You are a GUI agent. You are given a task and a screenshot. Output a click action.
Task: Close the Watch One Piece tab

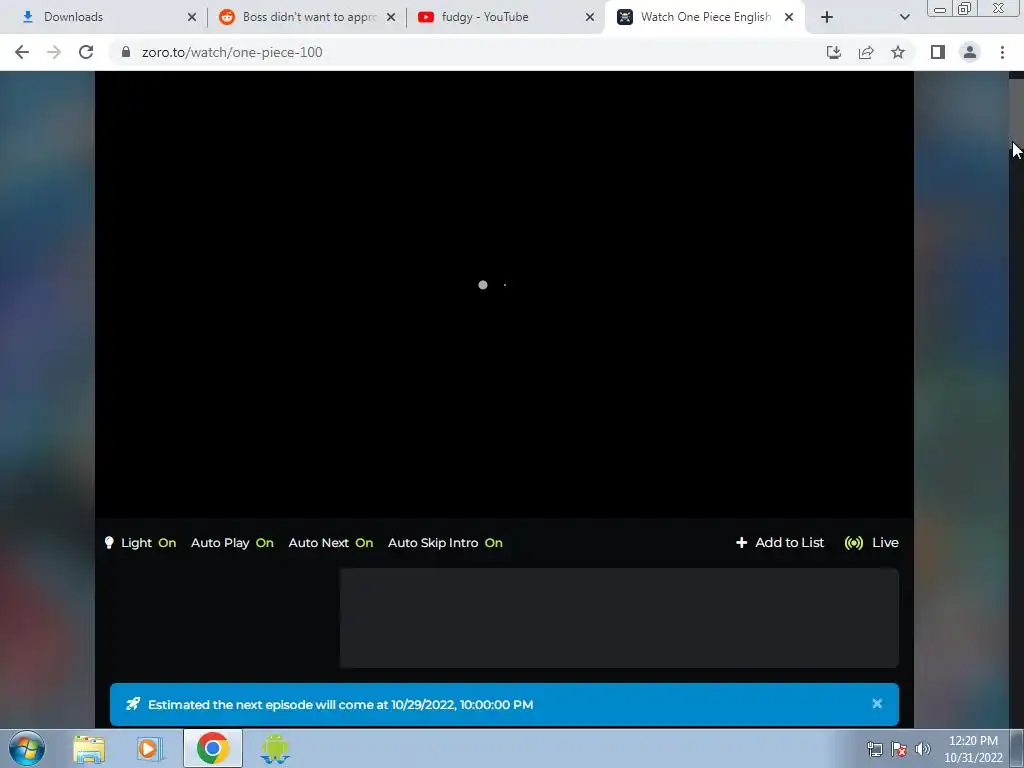[789, 17]
